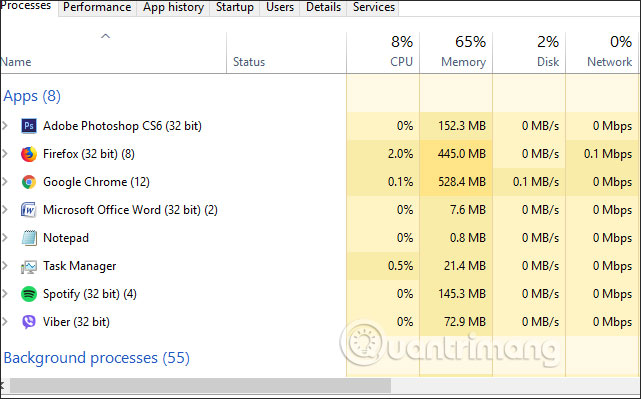The width and height of the screenshot is (641, 399).
Task: Click the horizontal scrollbar thumb
Action: [x=200, y=385]
